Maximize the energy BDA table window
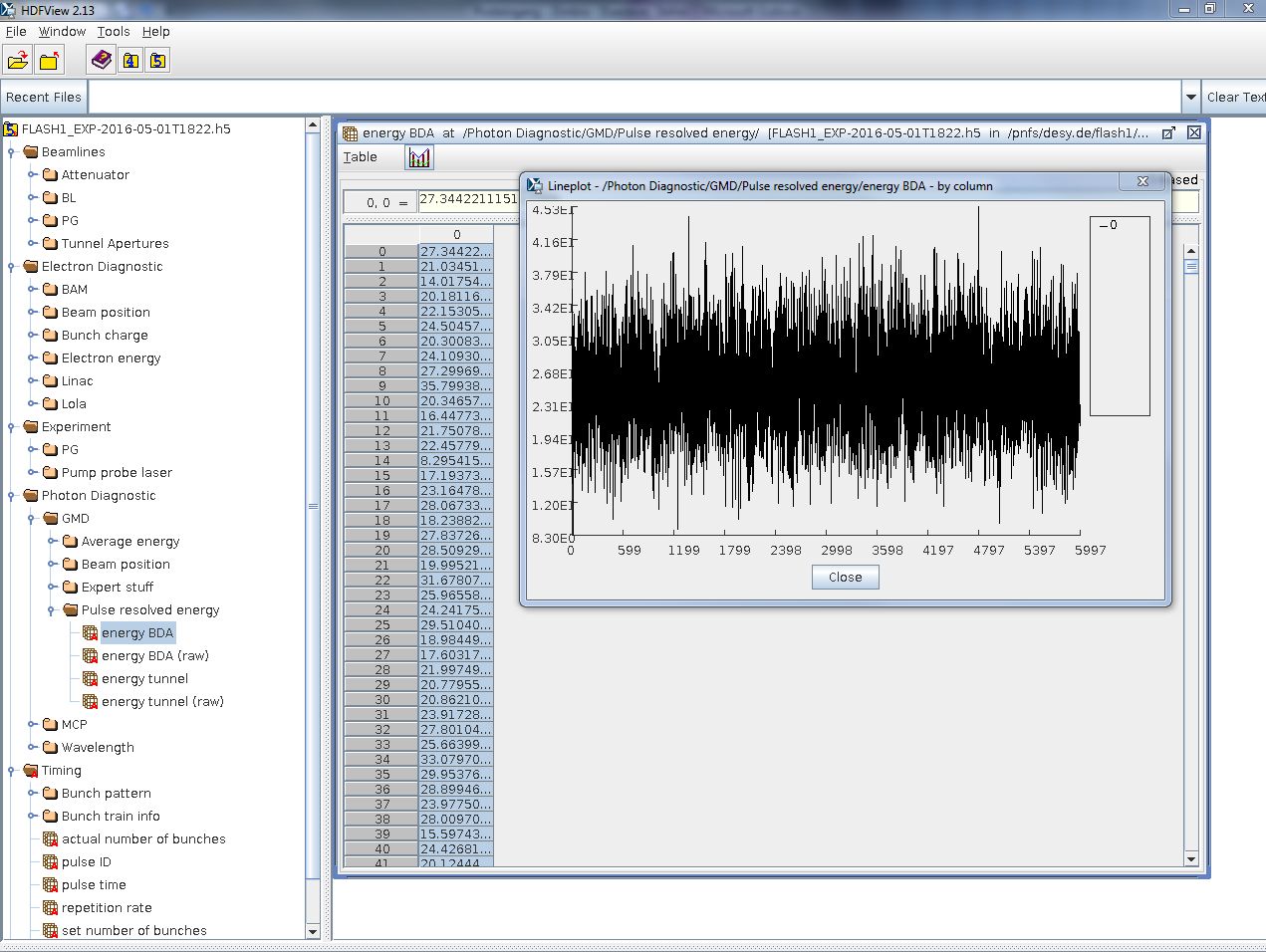Screen dimensions: 1266x952 1168,132
